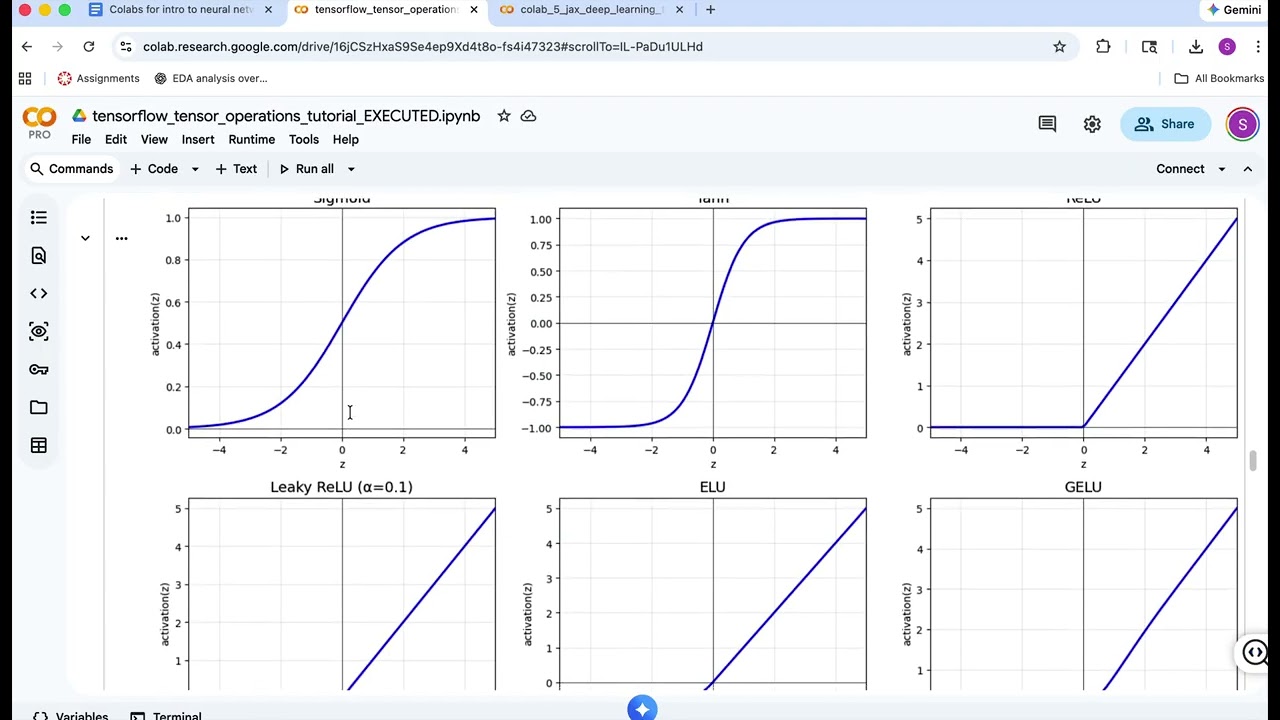Open the Chrome apps grid icon
Viewport: 1280px width, 720px height.
25,78
